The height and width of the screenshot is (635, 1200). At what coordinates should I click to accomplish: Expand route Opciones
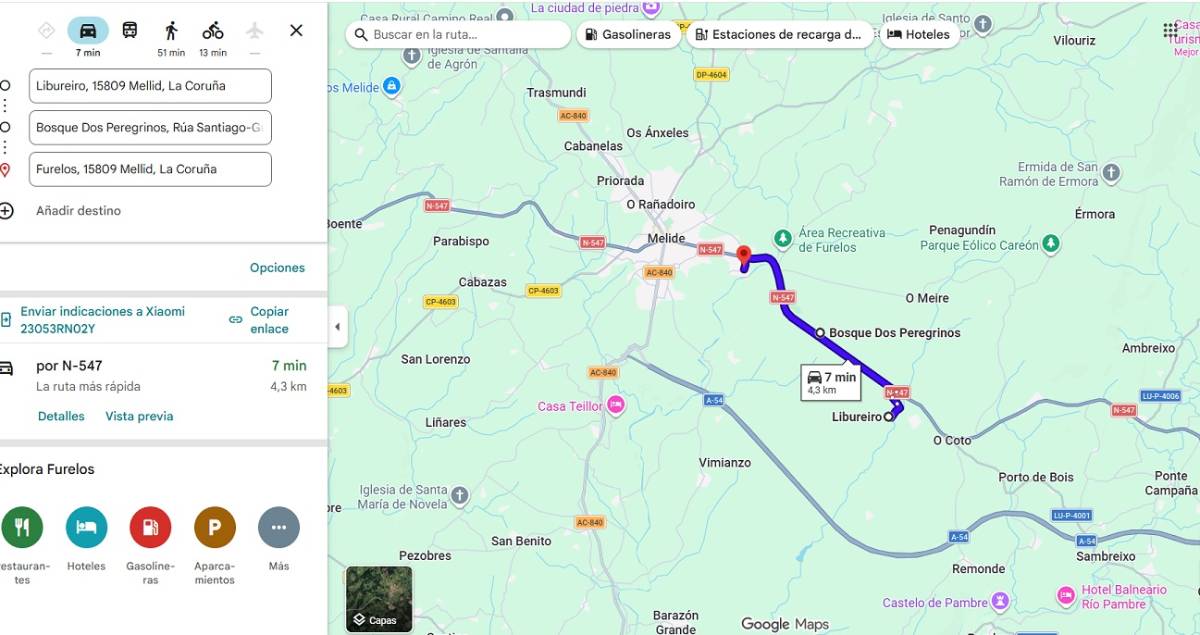(x=278, y=268)
